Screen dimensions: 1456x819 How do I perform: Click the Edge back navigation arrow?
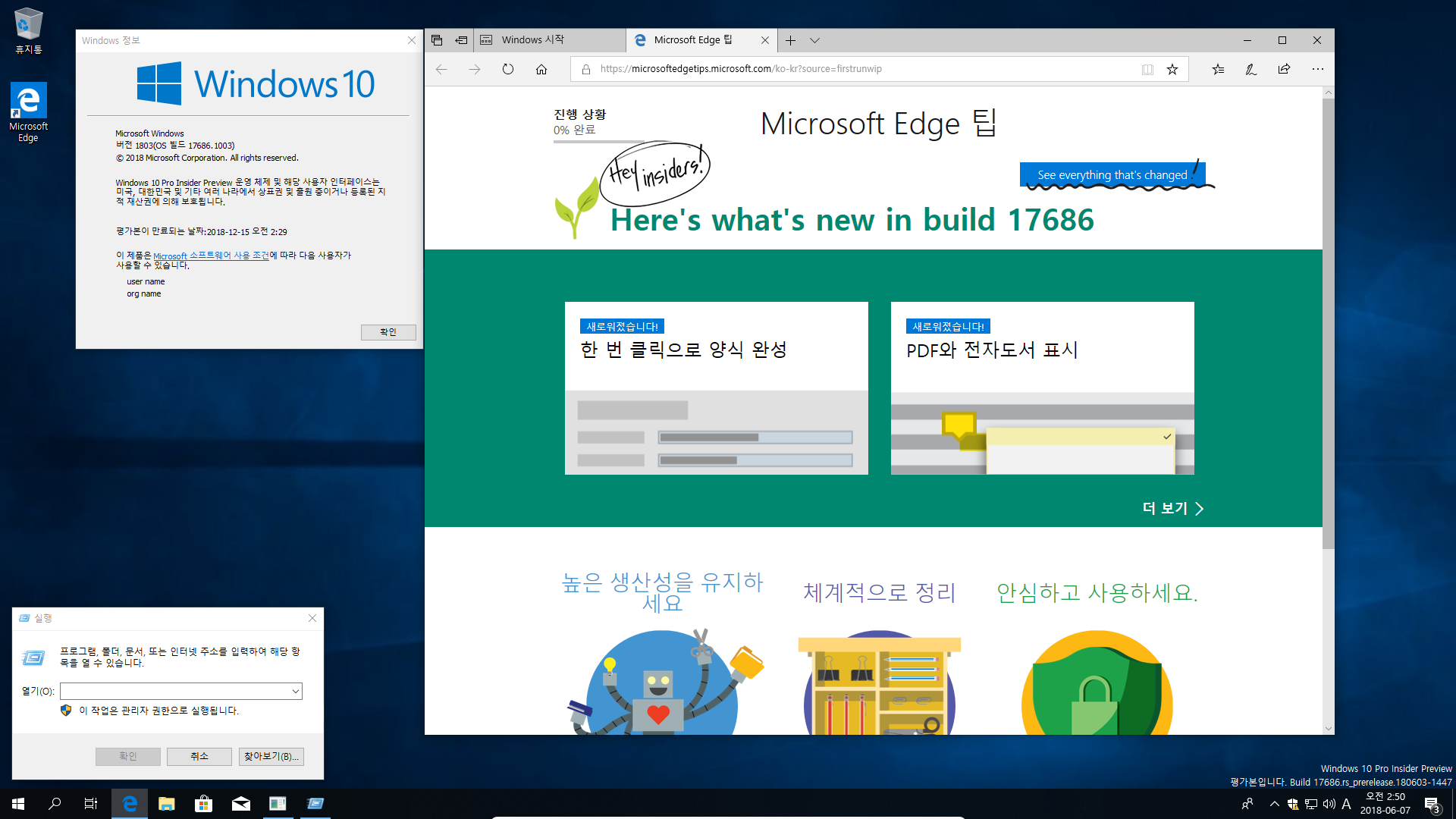(x=441, y=69)
